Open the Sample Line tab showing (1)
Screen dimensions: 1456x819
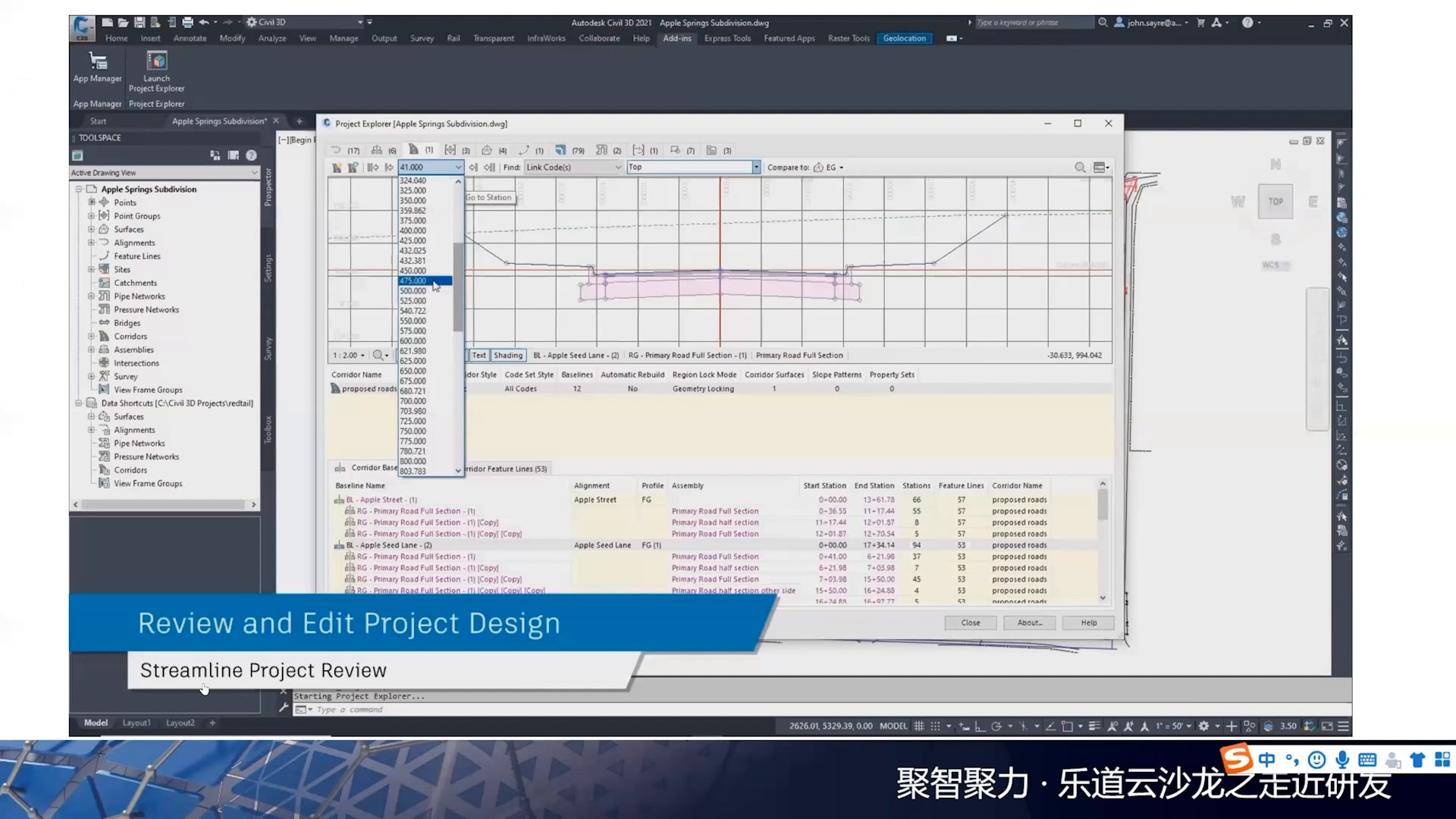click(645, 150)
